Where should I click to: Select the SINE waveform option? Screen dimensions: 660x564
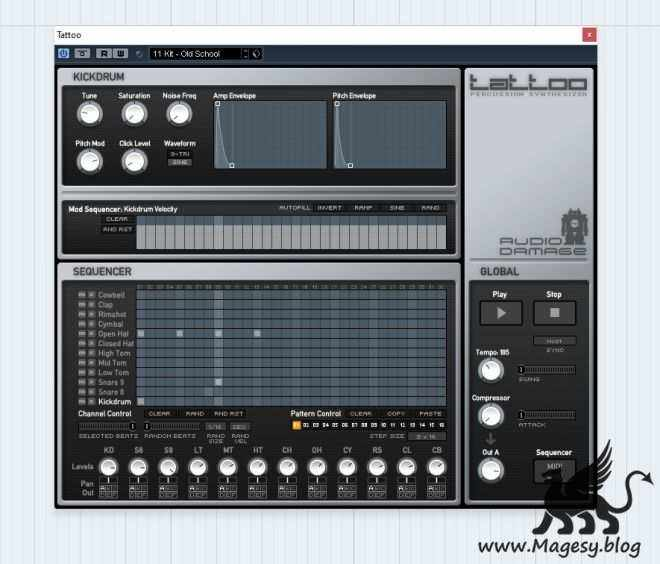(x=180, y=162)
